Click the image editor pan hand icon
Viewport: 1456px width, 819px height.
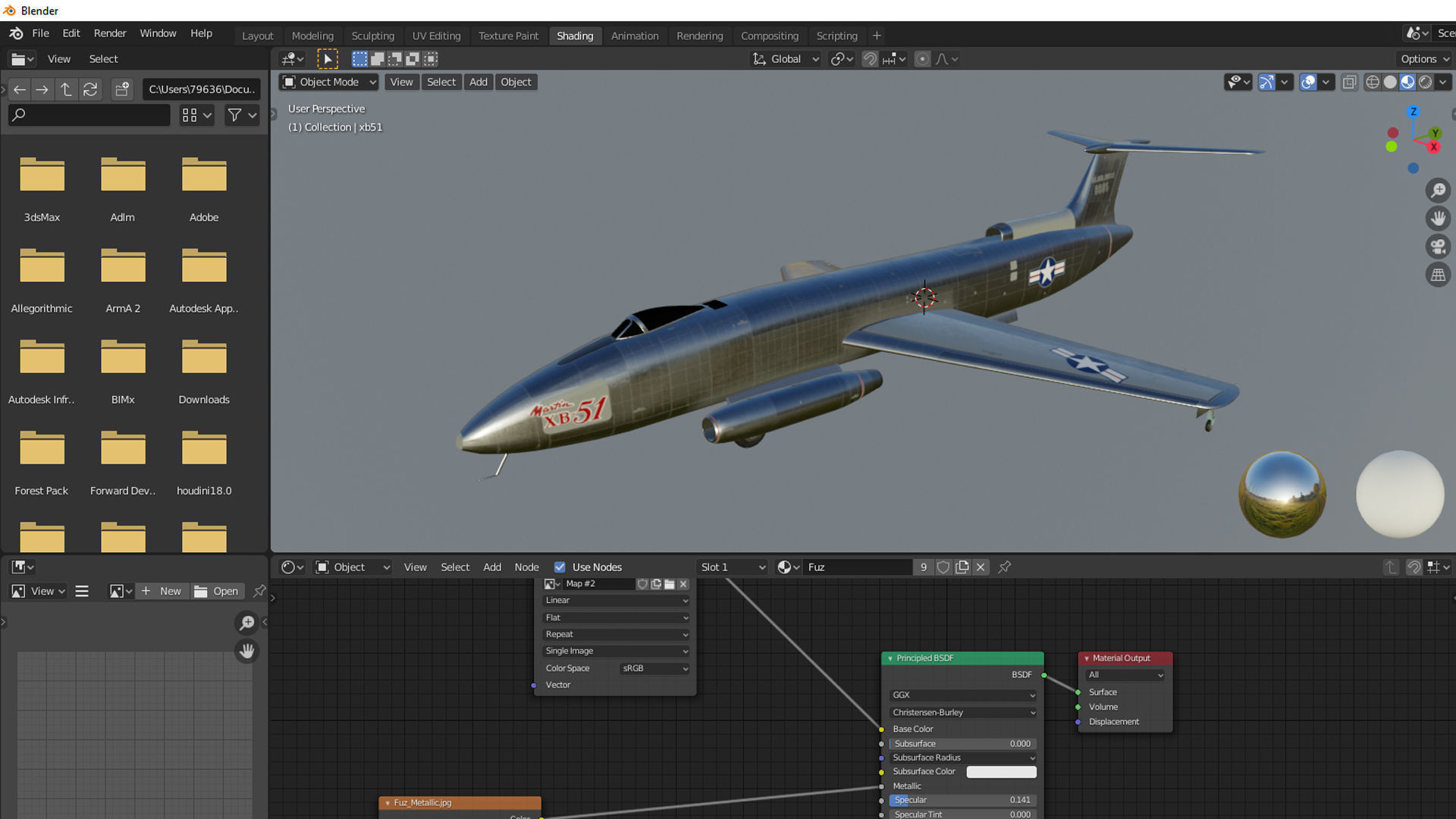246,651
